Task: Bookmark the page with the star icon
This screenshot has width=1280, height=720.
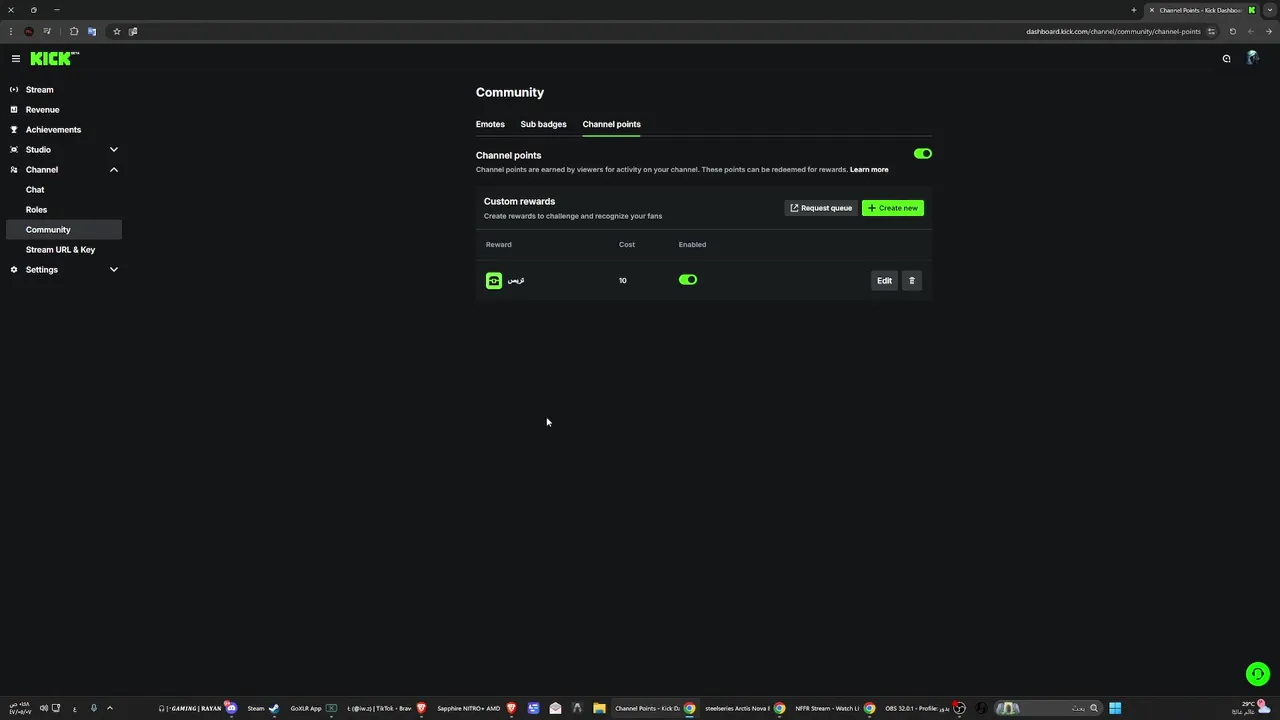Action: tap(117, 31)
